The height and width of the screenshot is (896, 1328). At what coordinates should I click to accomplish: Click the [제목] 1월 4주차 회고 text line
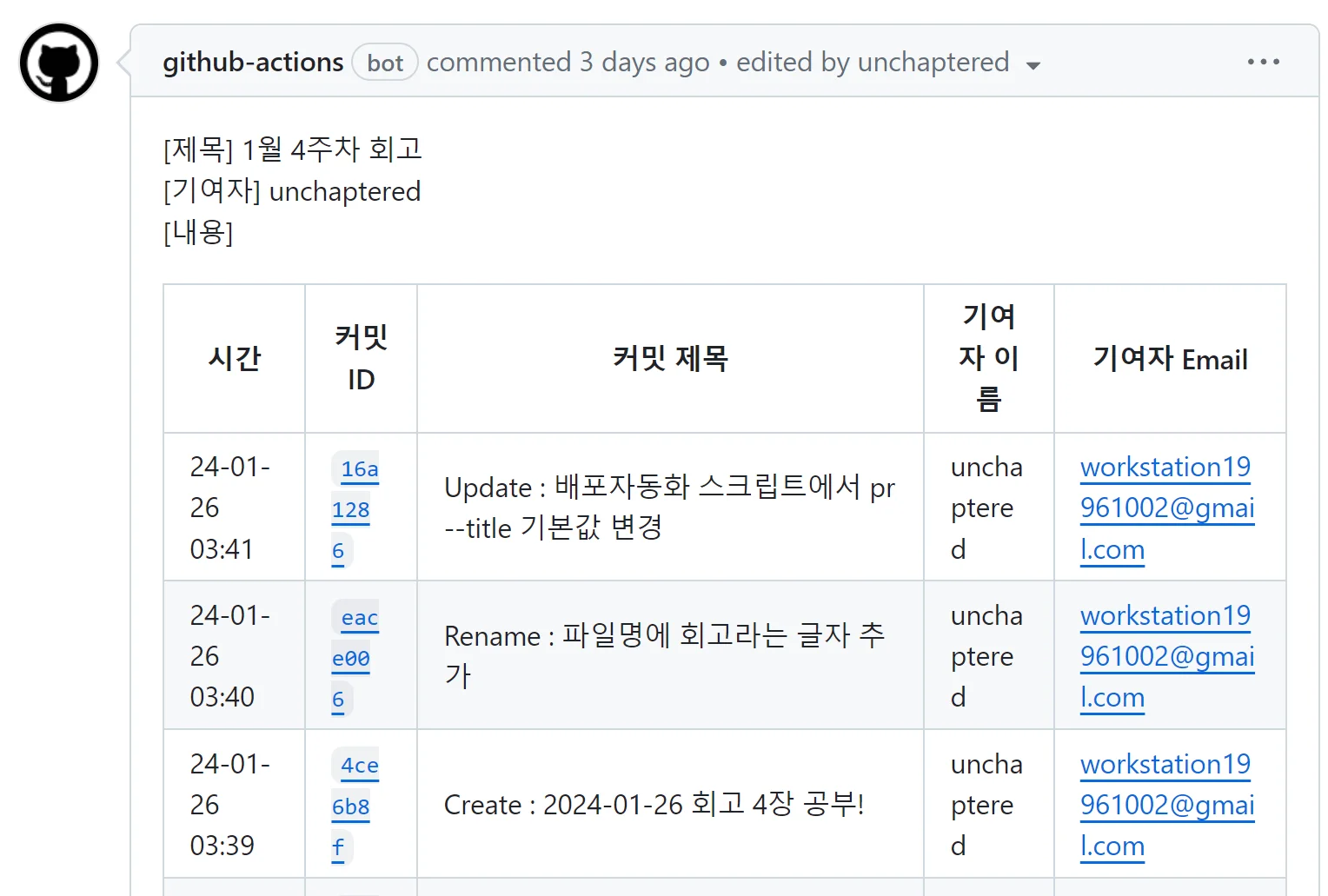(292, 149)
